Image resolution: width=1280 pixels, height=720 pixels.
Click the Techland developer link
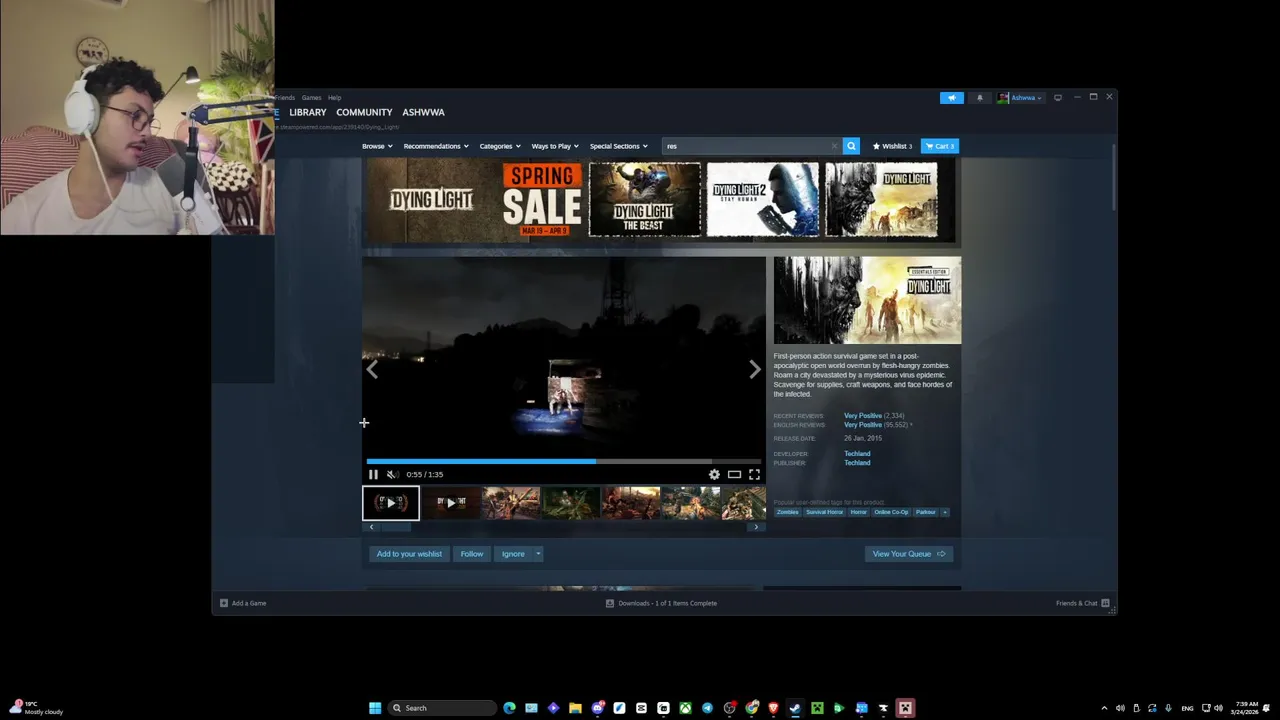[x=857, y=454]
